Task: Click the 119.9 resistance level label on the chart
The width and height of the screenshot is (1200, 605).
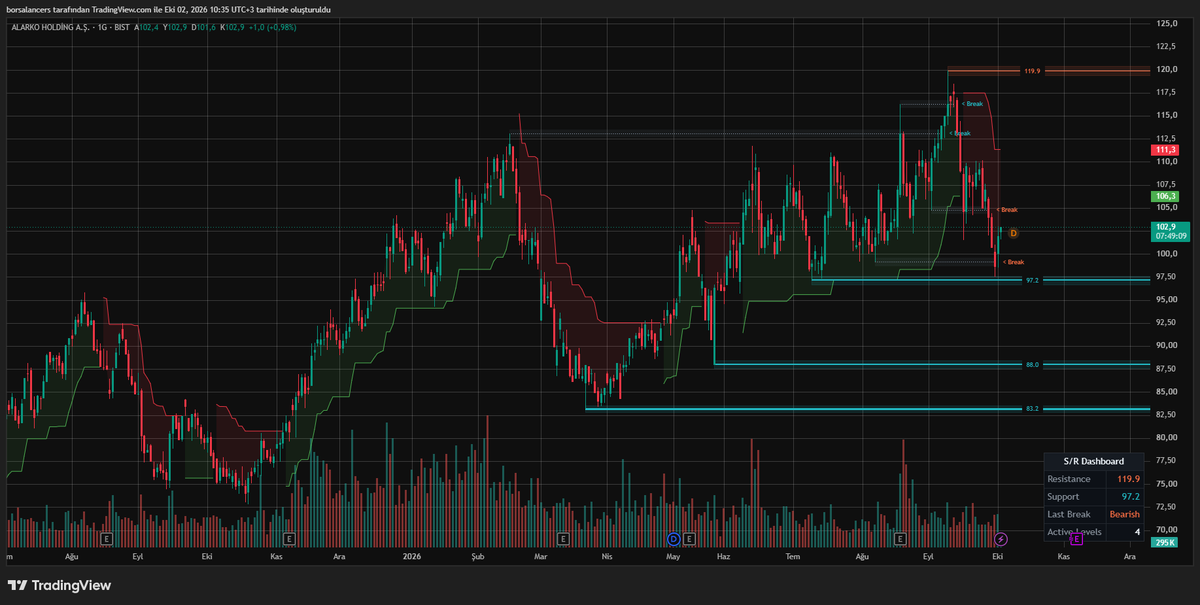Action: tap(1032, 71)
